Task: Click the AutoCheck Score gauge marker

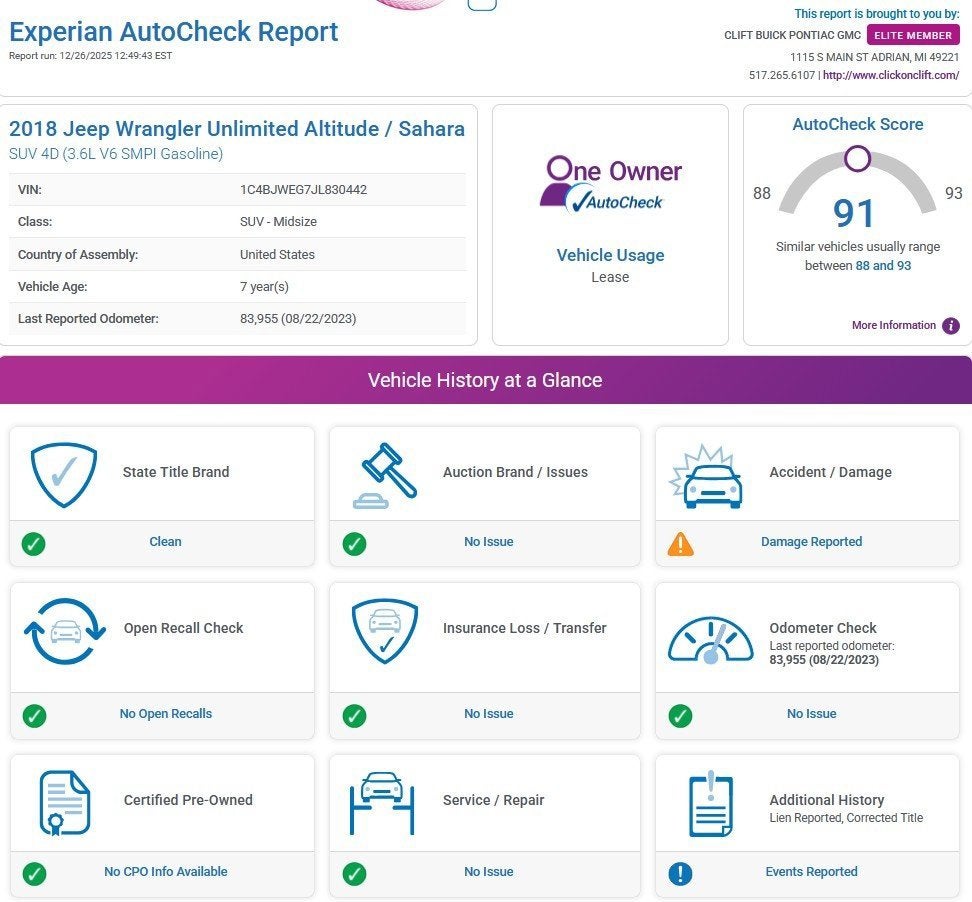Action: point(857,158)
